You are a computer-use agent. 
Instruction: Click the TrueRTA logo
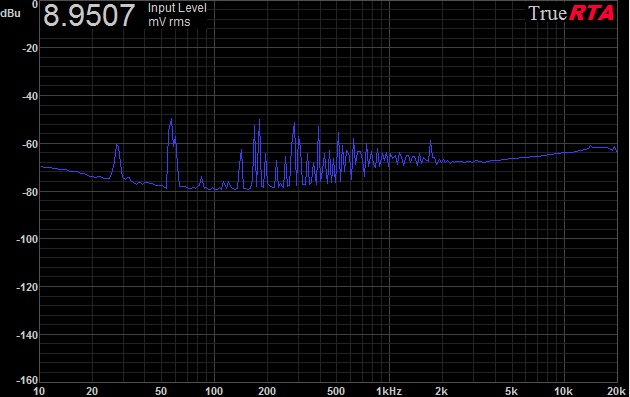click(571, 13)
